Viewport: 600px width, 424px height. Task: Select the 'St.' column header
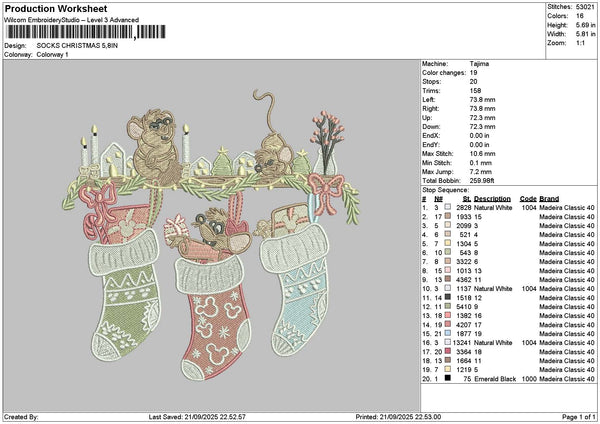click(x=467, y=199)
